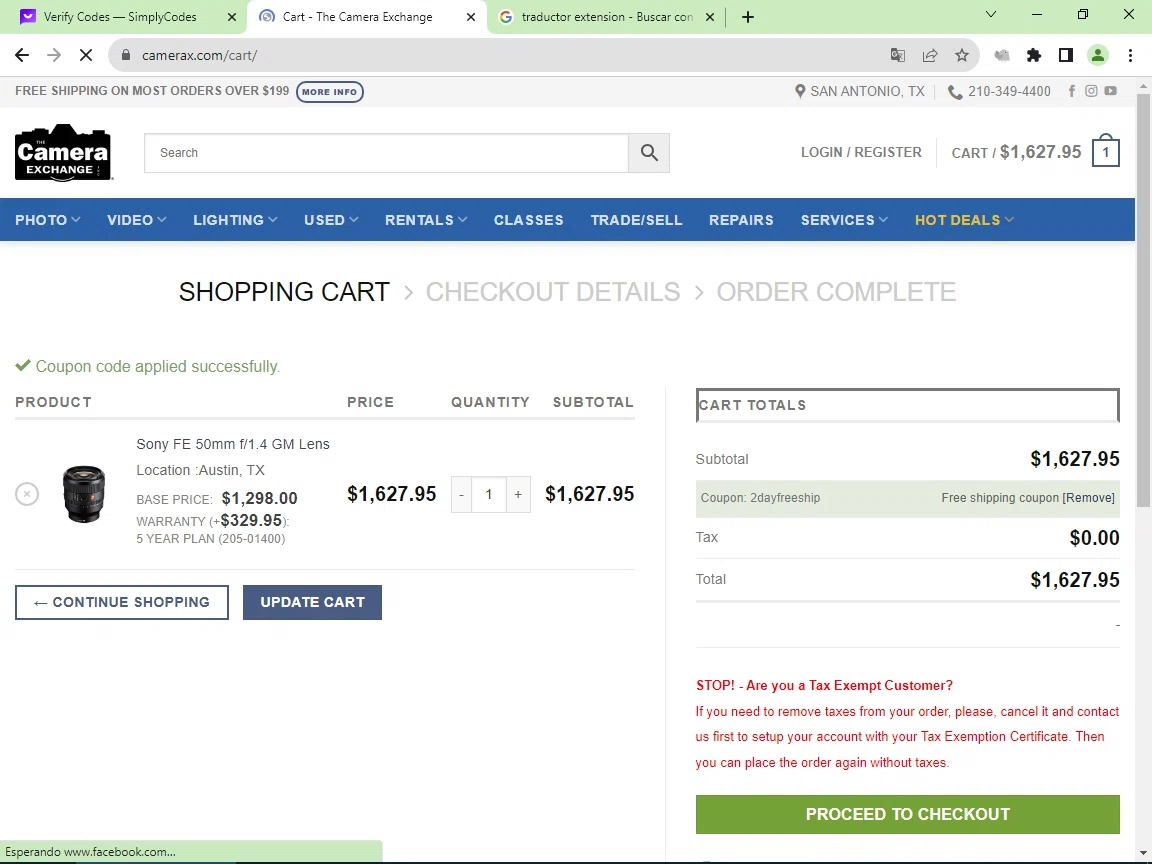Click the quantity input field
The width and height of the screenshot is (1152, 864).
coord(489,494)
